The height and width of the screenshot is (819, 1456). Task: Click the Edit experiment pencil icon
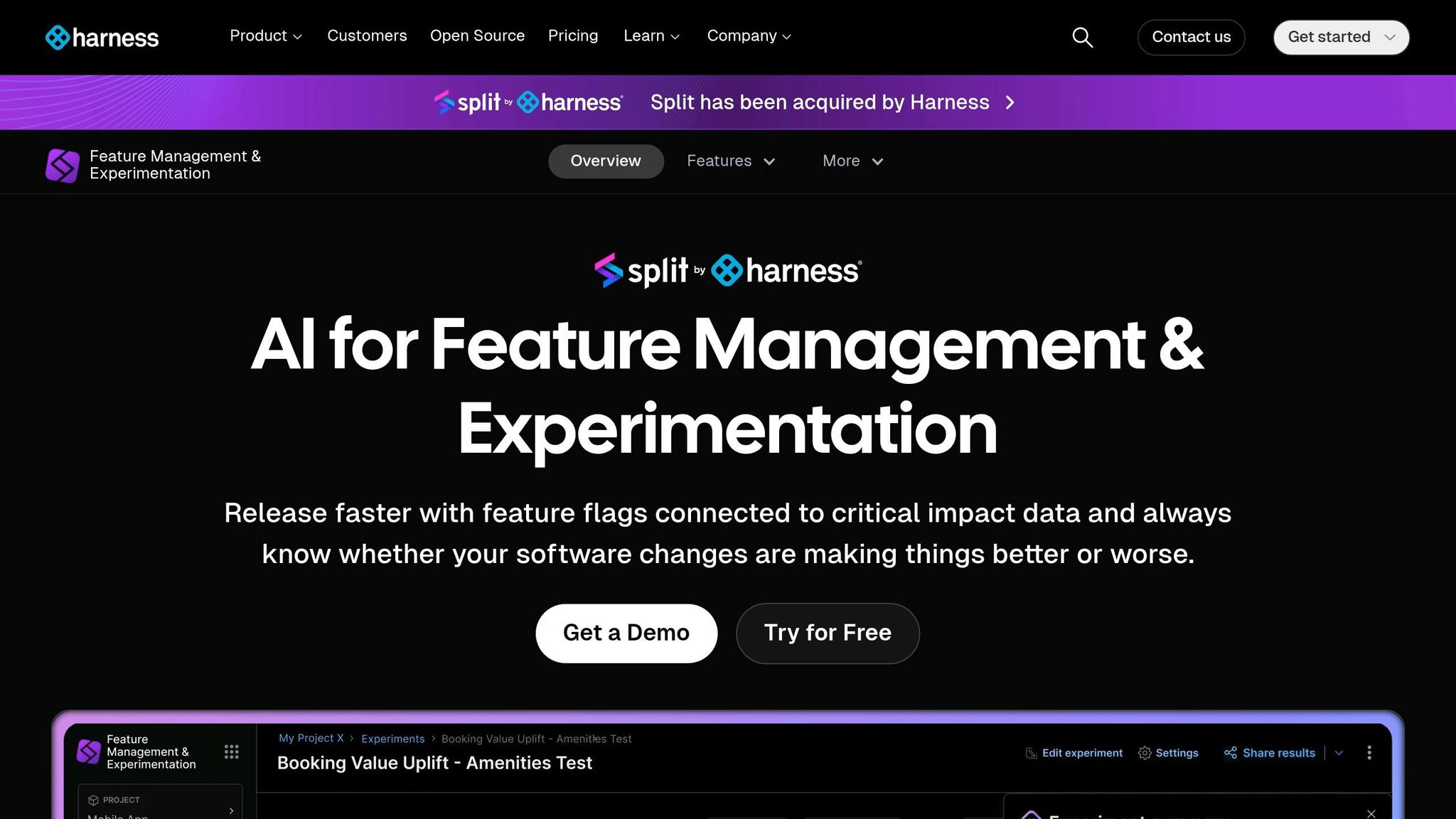coord(1032,753)
